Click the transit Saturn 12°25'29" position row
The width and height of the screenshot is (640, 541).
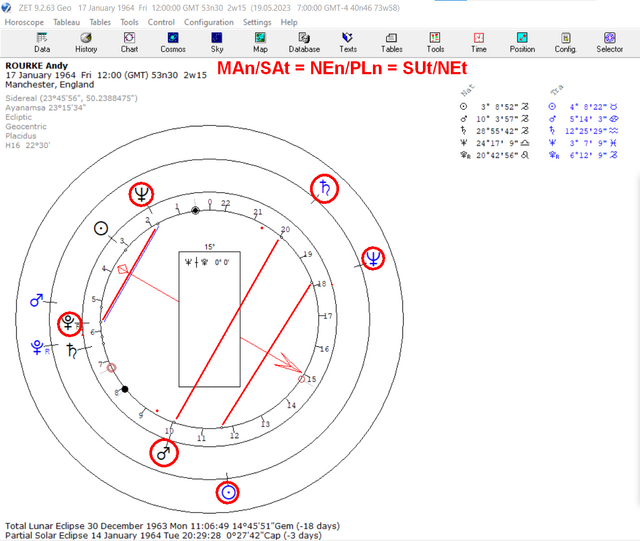tap(583, 131)
